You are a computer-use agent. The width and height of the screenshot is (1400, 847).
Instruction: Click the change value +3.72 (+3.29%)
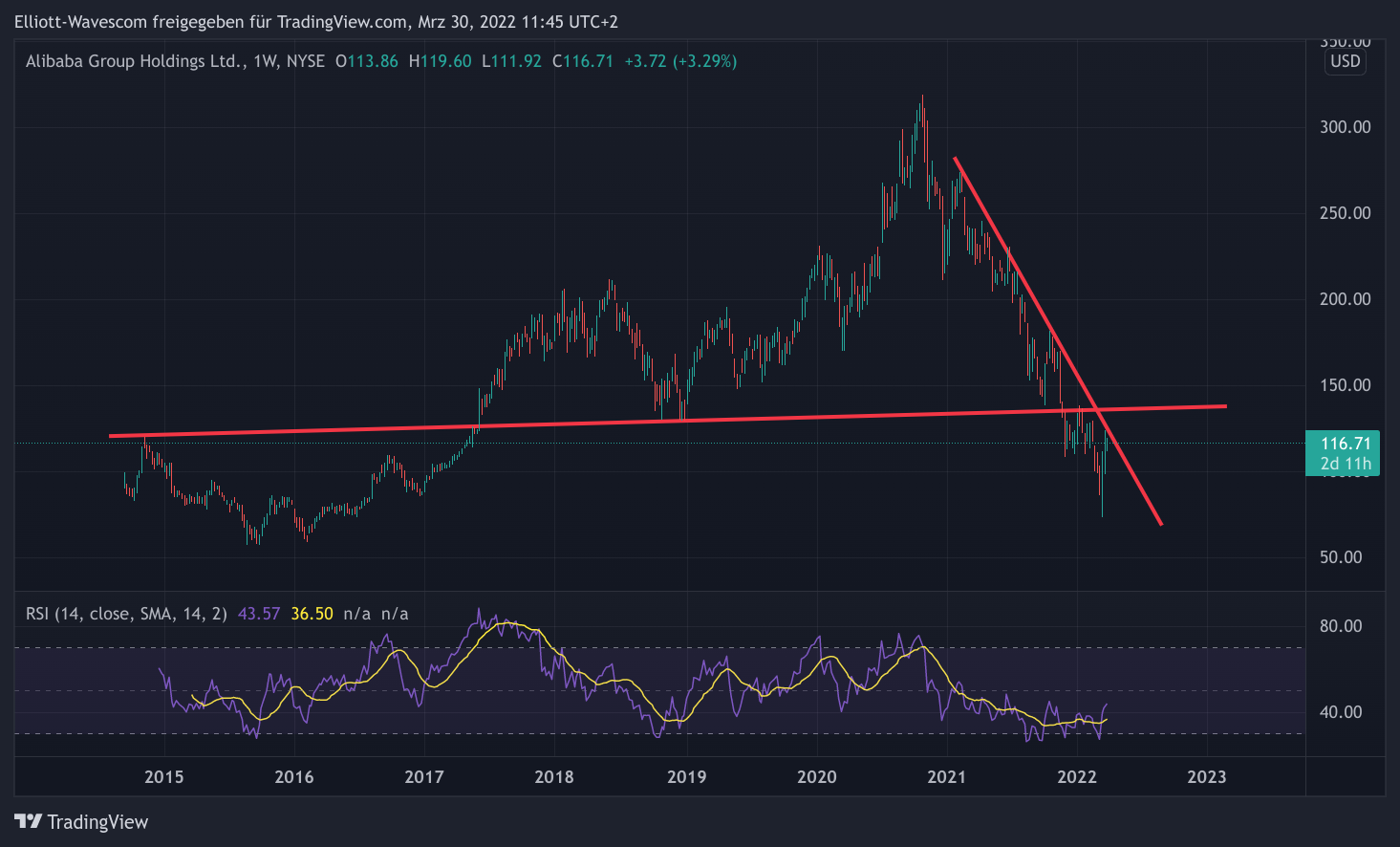click(x=680, y=61)
